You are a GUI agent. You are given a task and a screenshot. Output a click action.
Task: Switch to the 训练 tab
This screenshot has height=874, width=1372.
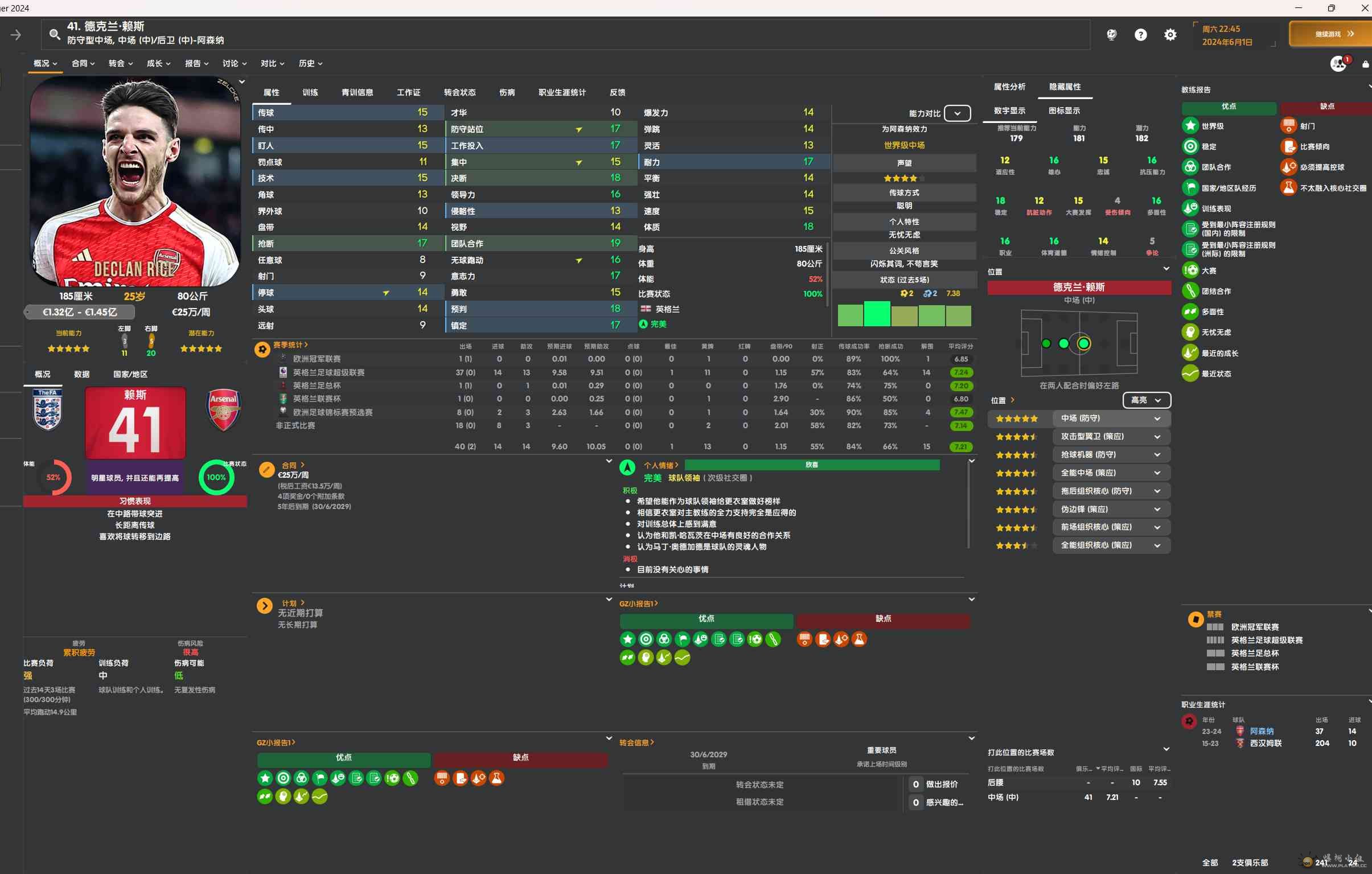pos(310,92)
